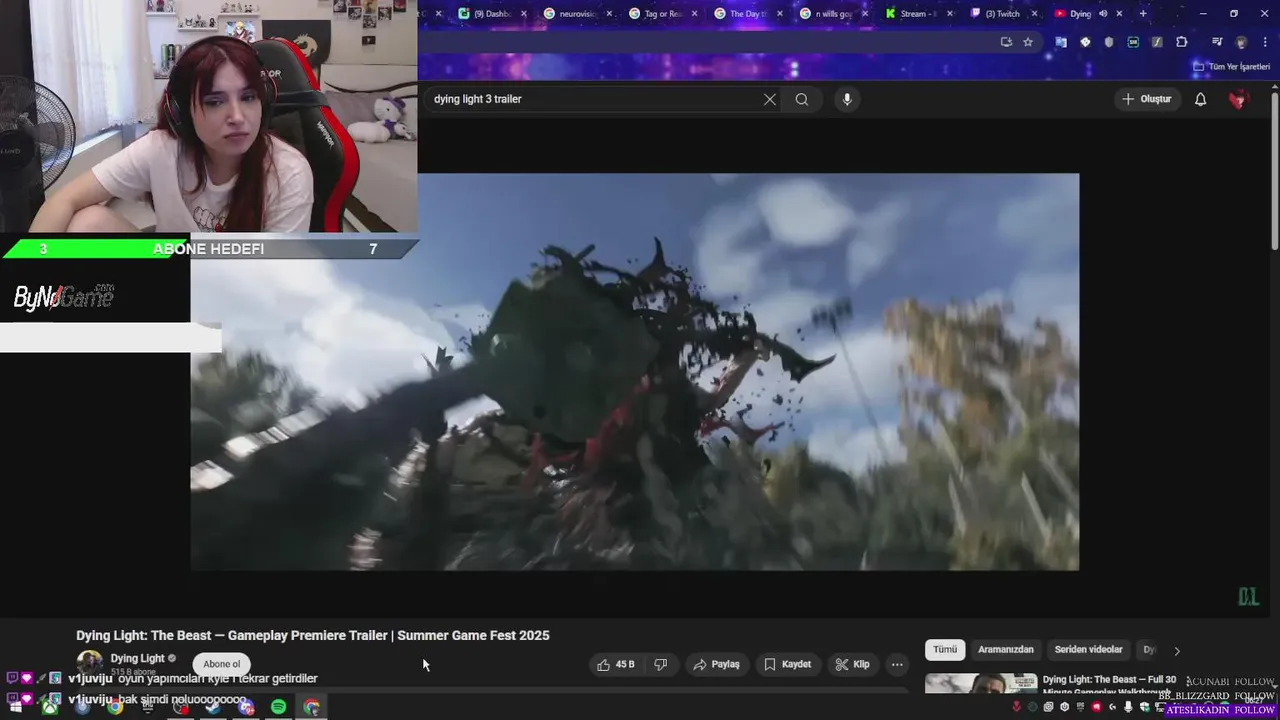Save the video with Kaydet
1280x720 pixels.
point(787,664)
